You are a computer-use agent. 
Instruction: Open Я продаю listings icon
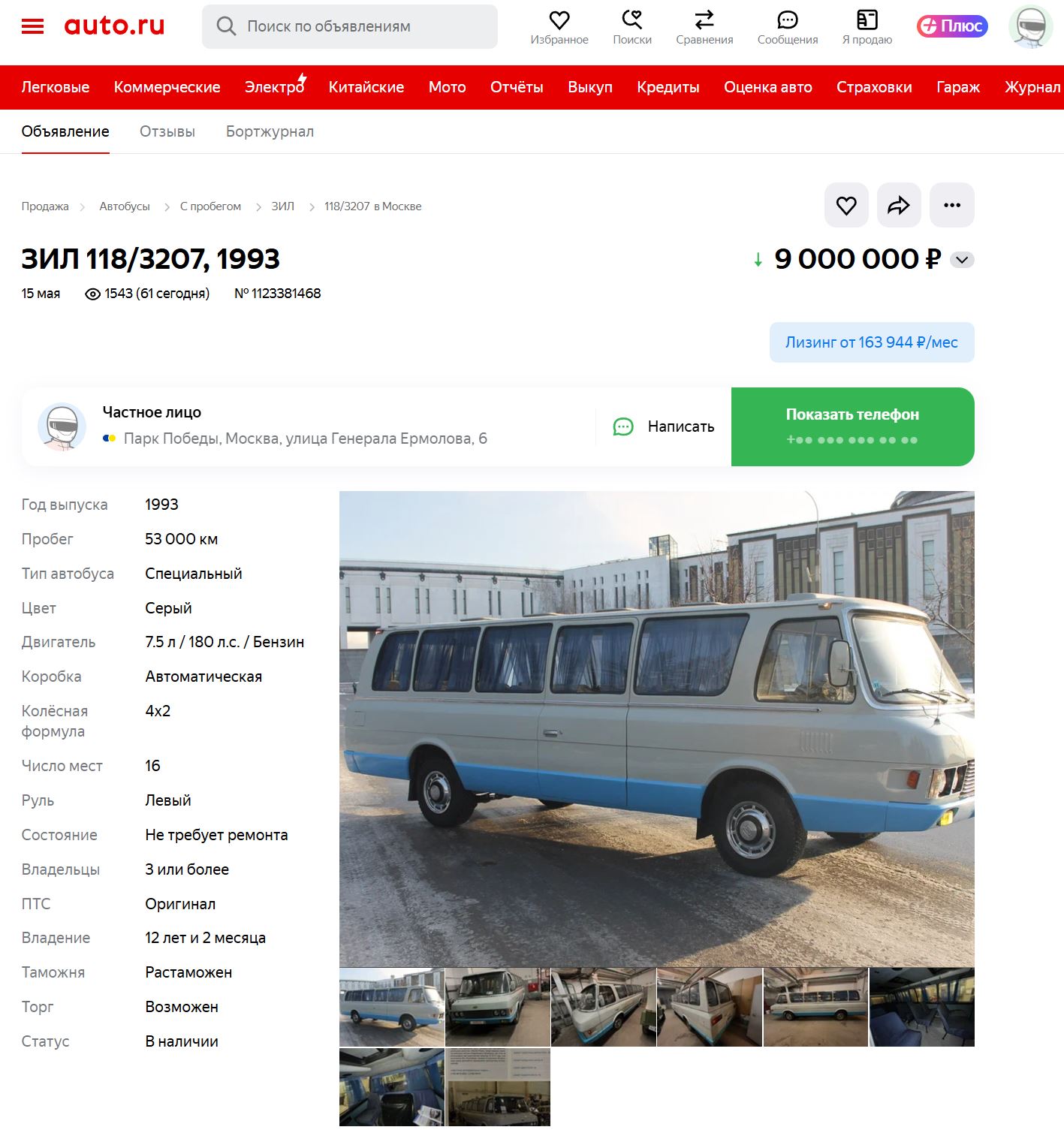click(867, 20)
